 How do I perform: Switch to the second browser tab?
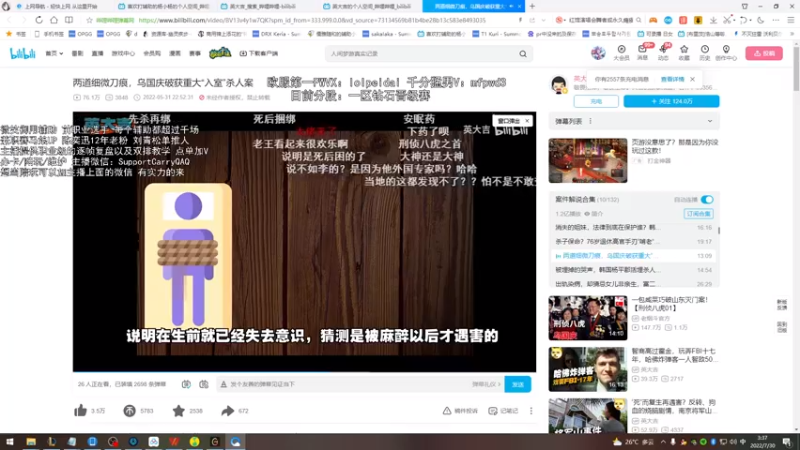point(163,6)
